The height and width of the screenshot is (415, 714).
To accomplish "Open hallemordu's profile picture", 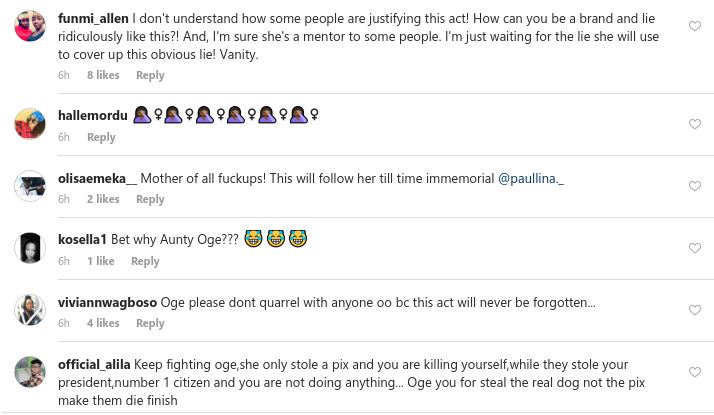I will coord(30,124).
